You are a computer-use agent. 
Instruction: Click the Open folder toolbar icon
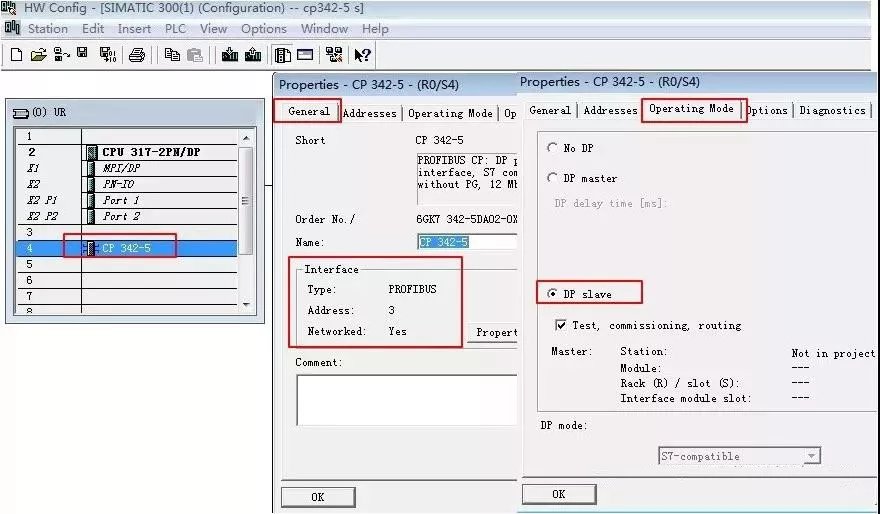(x=38, y=55)
